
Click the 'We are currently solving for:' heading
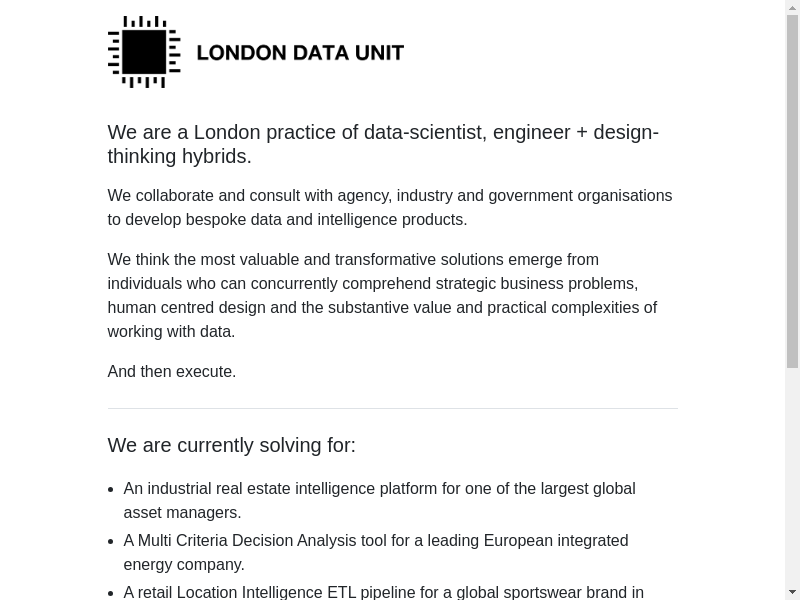point(231,445)
